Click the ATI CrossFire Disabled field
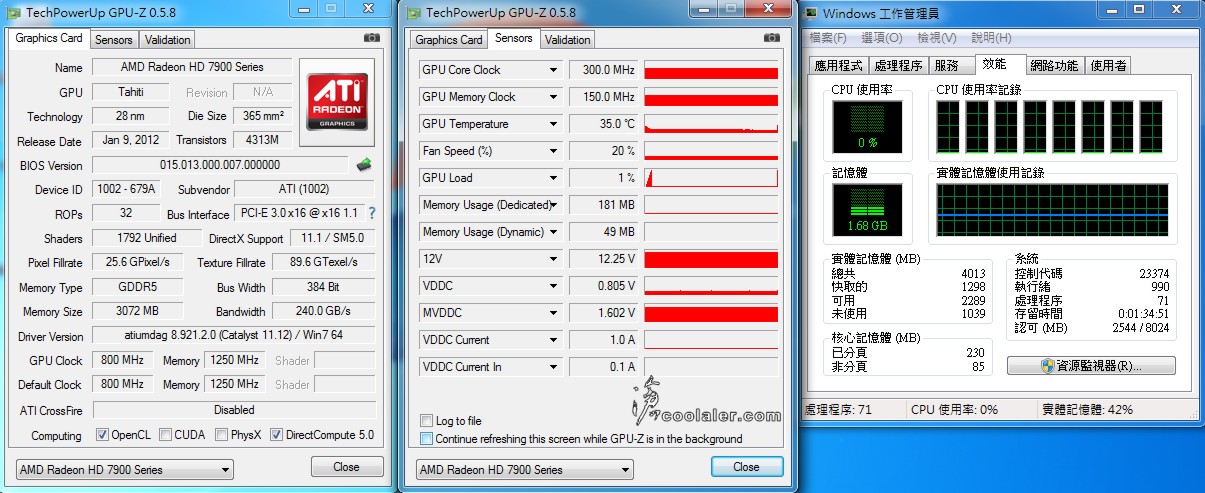1205x493 pixels. (x=234, y=410)
